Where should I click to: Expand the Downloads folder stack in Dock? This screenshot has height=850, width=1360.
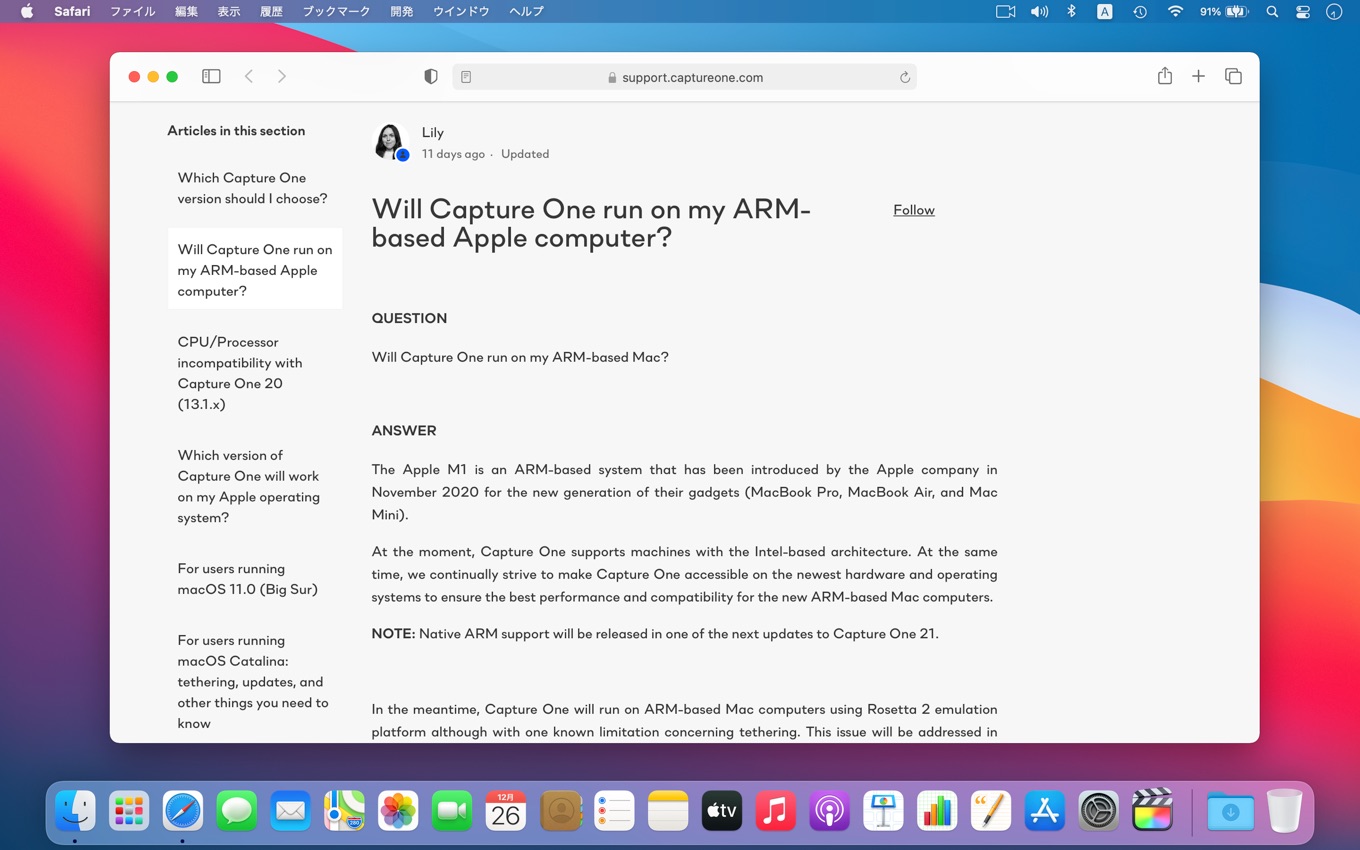1230,811
